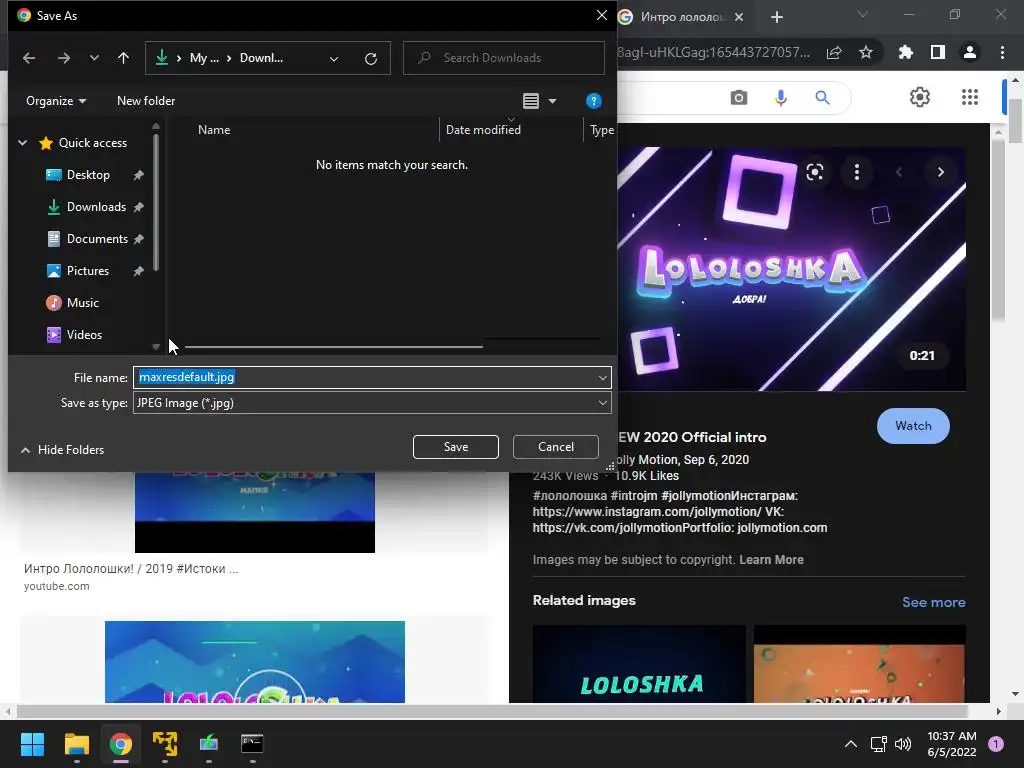1024x768 pixels.
Task: Click Google search magnifier icon
Action: 822,98
